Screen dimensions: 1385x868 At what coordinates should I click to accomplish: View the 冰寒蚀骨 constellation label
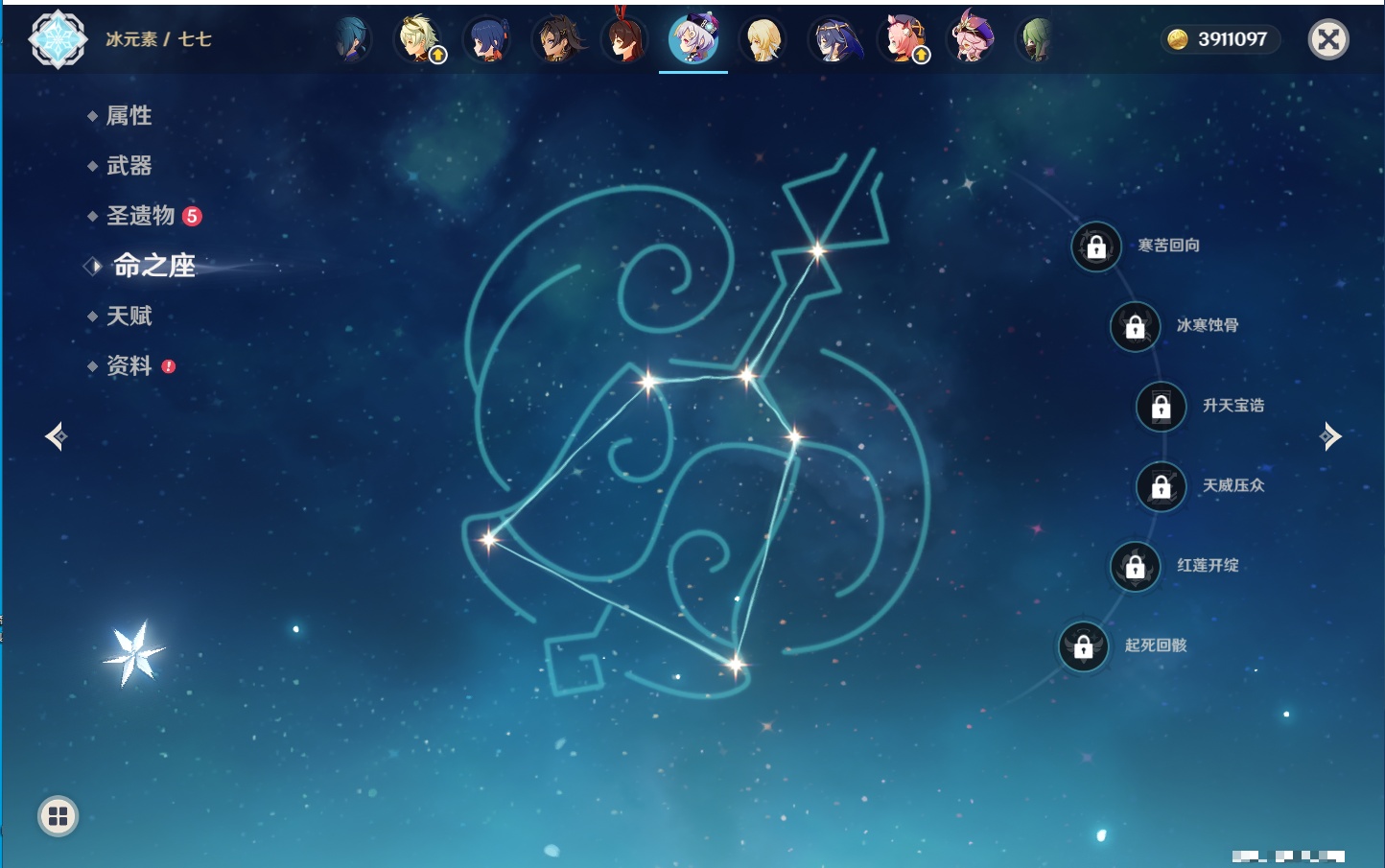1208,325
